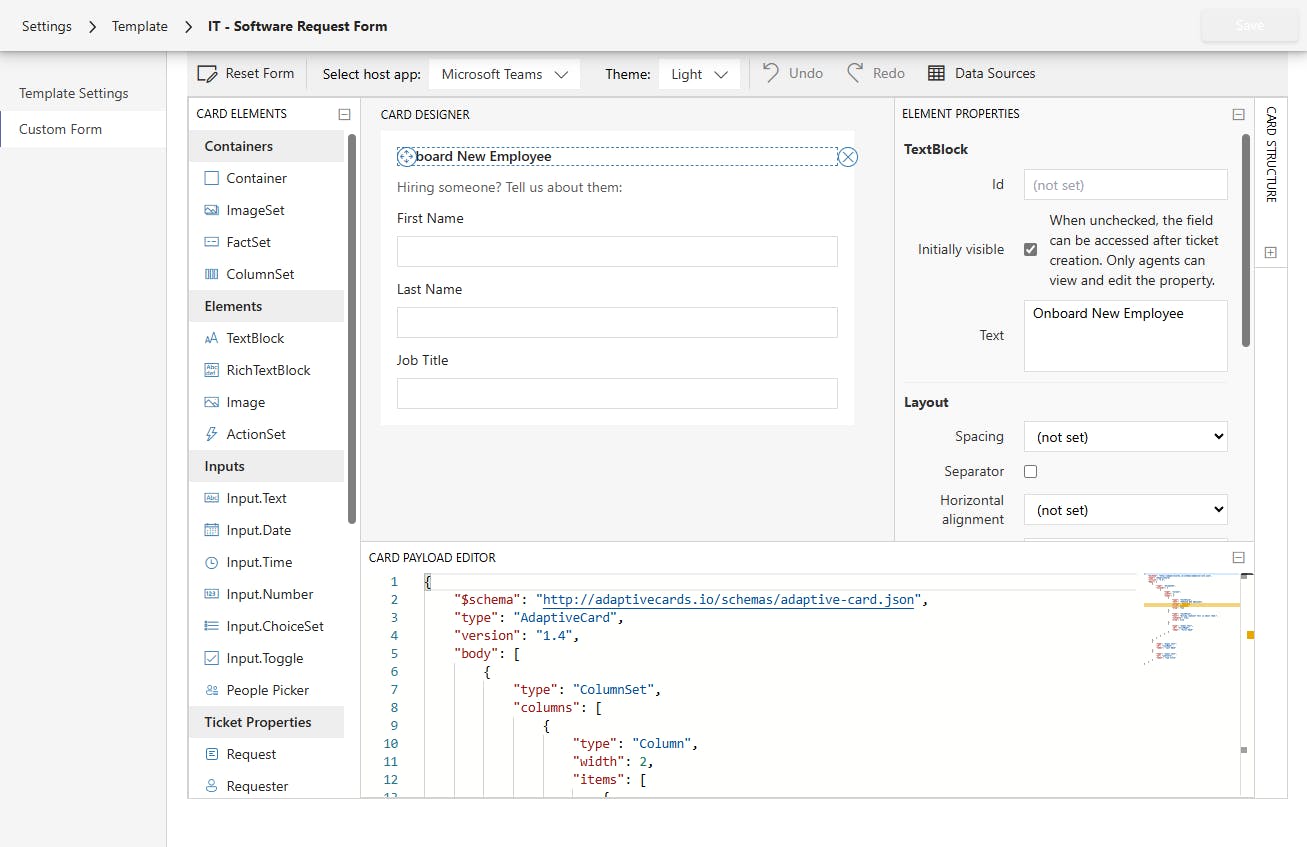Click the drag handle on the selected TextBlock
The width and height of the screenshot is (1307, 847).
(x=406, y=157)
